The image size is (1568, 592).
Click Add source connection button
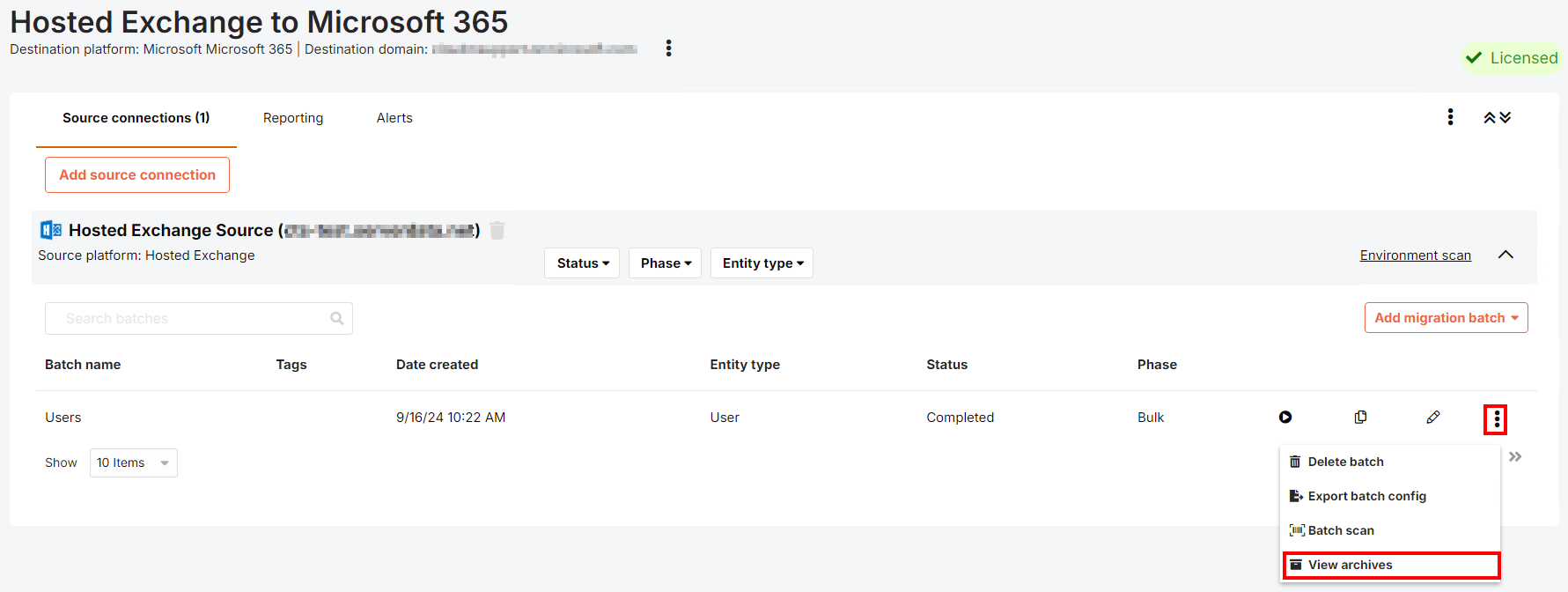coord(137,175)
